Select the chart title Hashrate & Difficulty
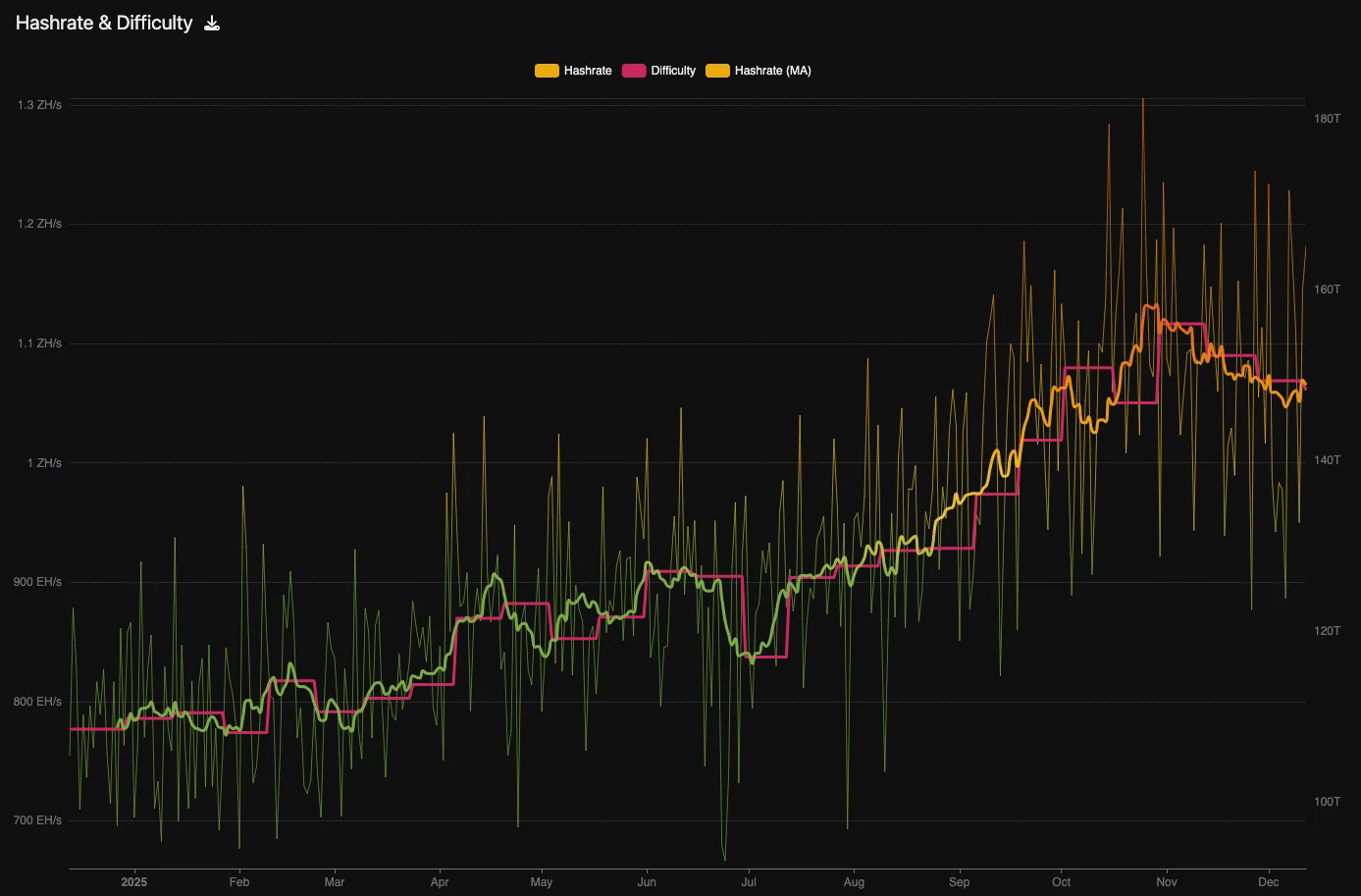1361x896 pixels. click(x=103, y=23)
